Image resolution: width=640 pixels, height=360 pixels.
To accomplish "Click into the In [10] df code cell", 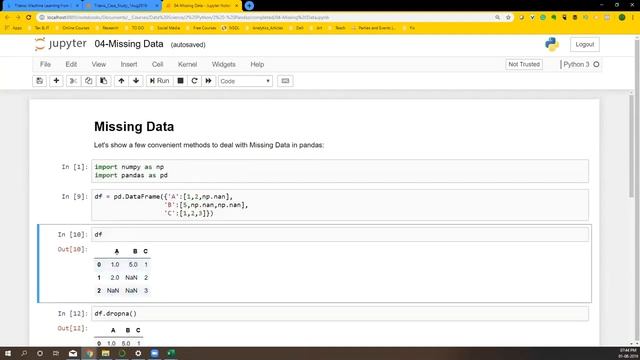I will click(340, 234).
